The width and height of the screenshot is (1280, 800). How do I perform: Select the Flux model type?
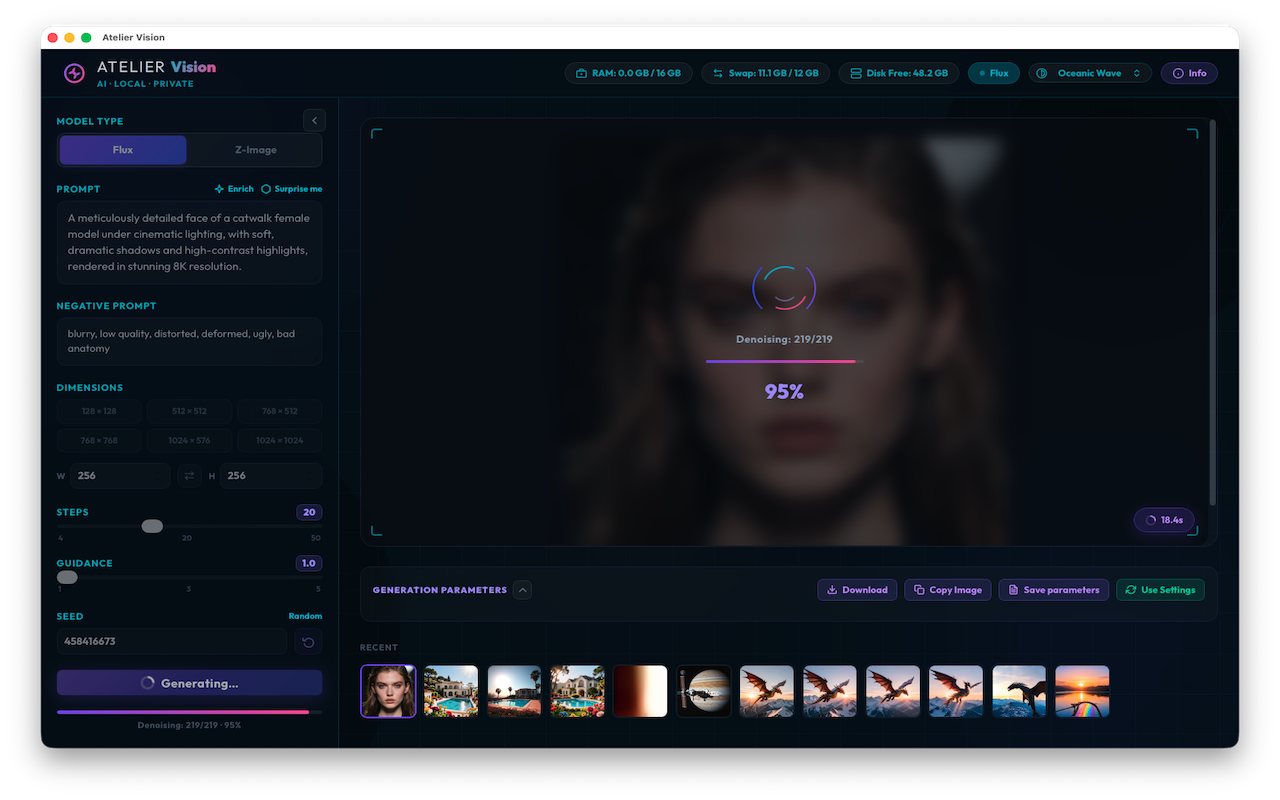(x=123, y=150)
